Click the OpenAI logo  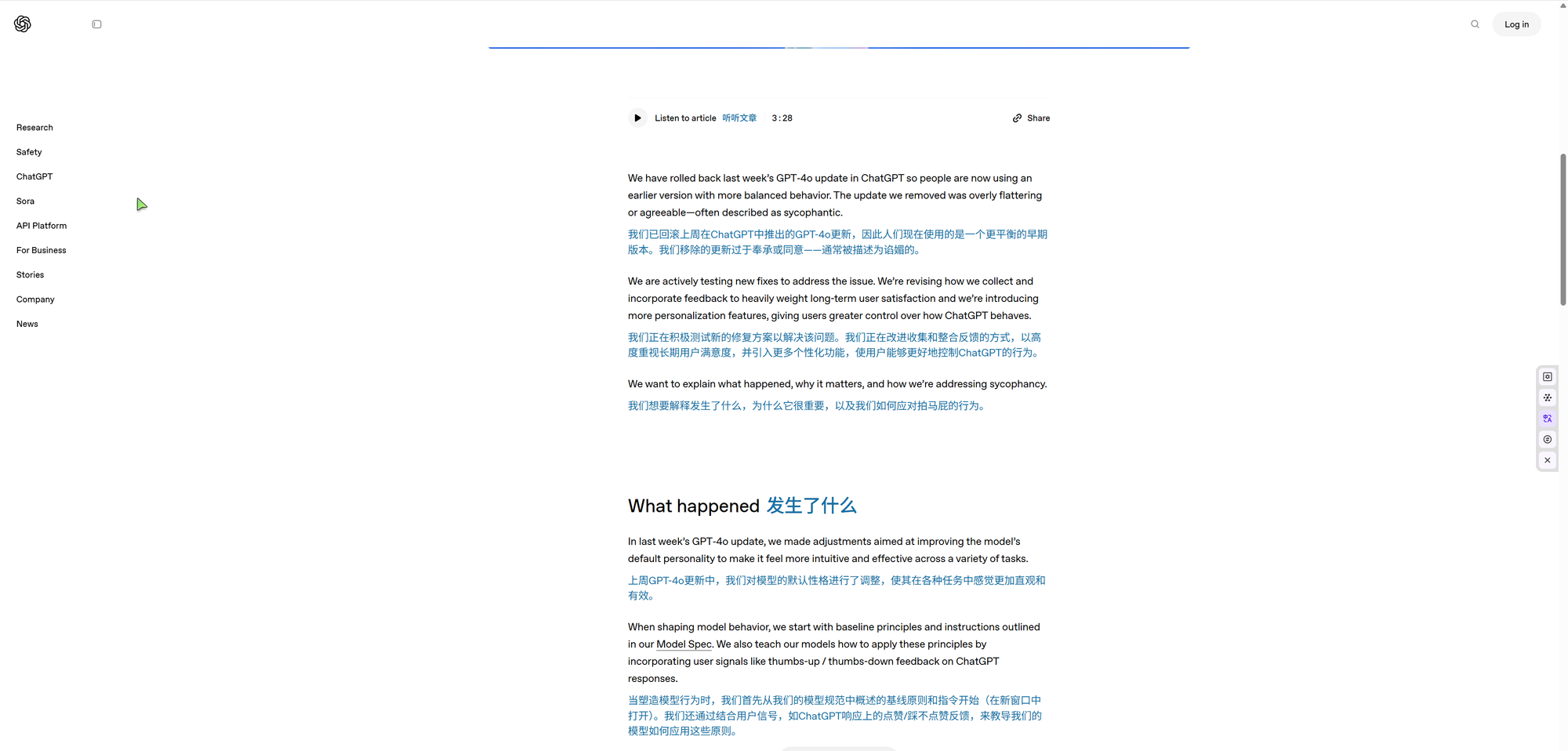[23, 24]
